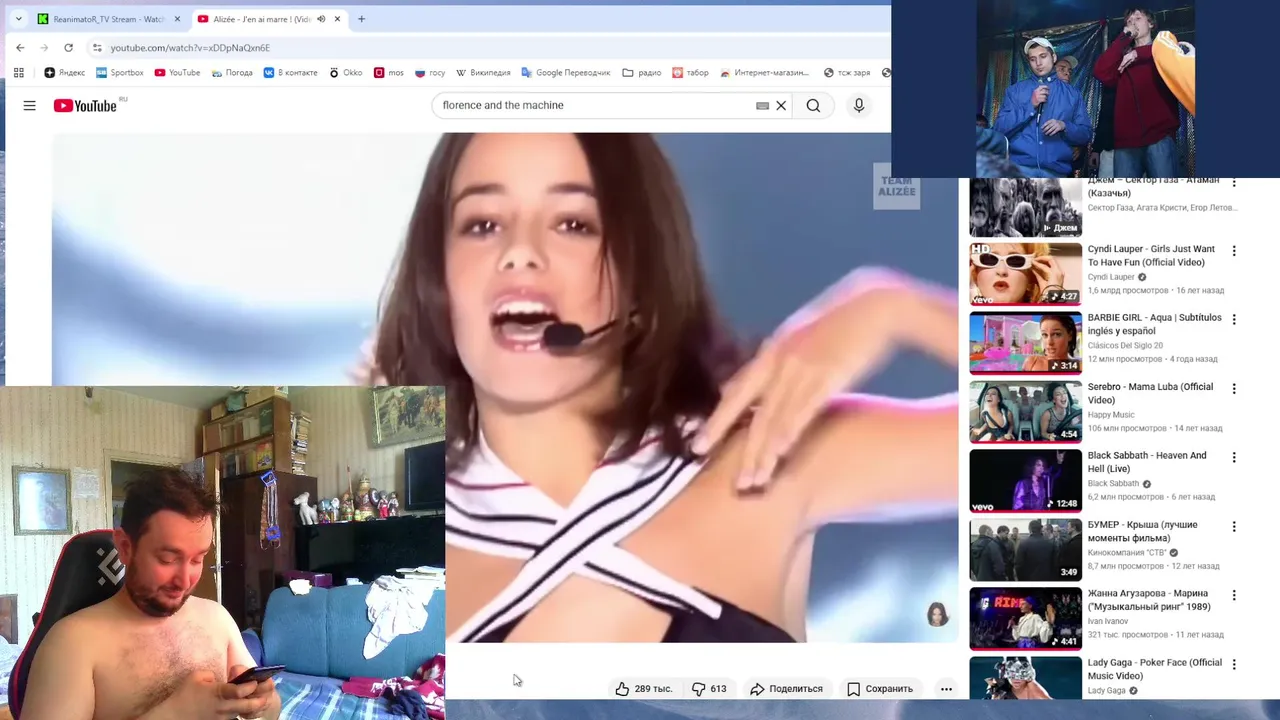Open the Okko bookmark
This screenshot has height=720, width=1280.
point(346,72)
